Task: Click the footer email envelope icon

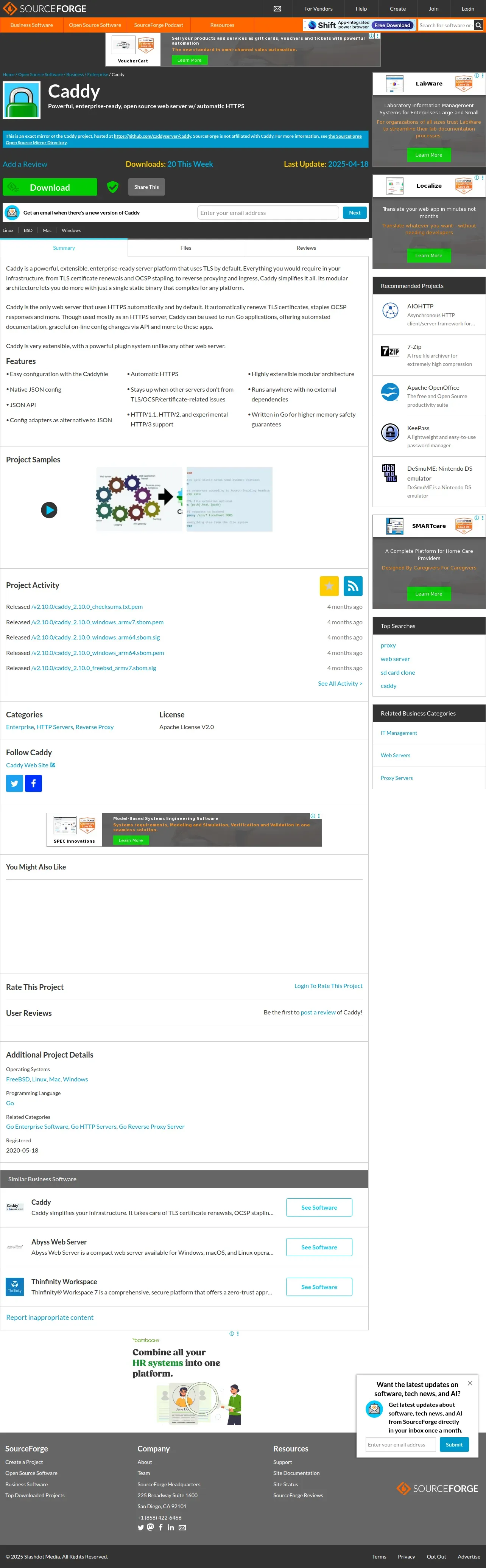Action: coord(182,1527)
